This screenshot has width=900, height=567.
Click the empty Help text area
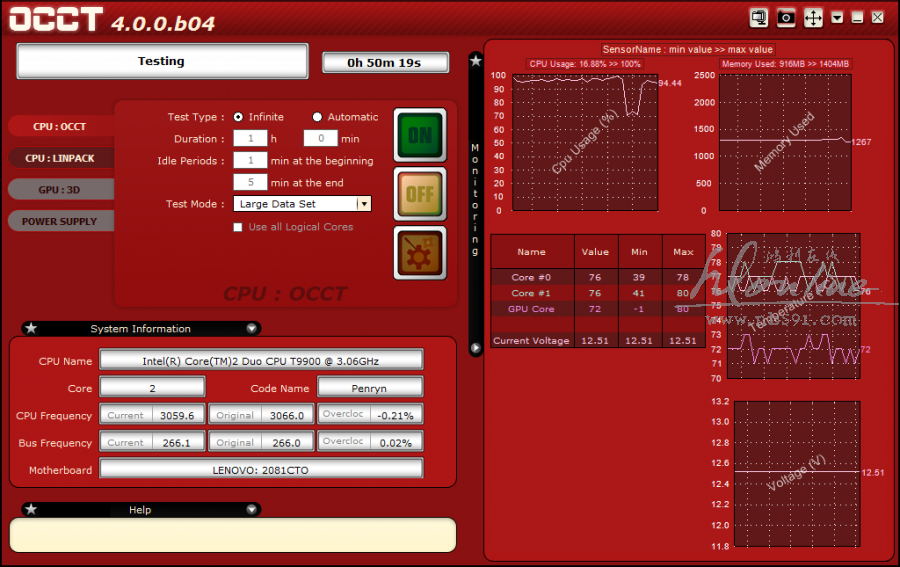tap(233, 535)
